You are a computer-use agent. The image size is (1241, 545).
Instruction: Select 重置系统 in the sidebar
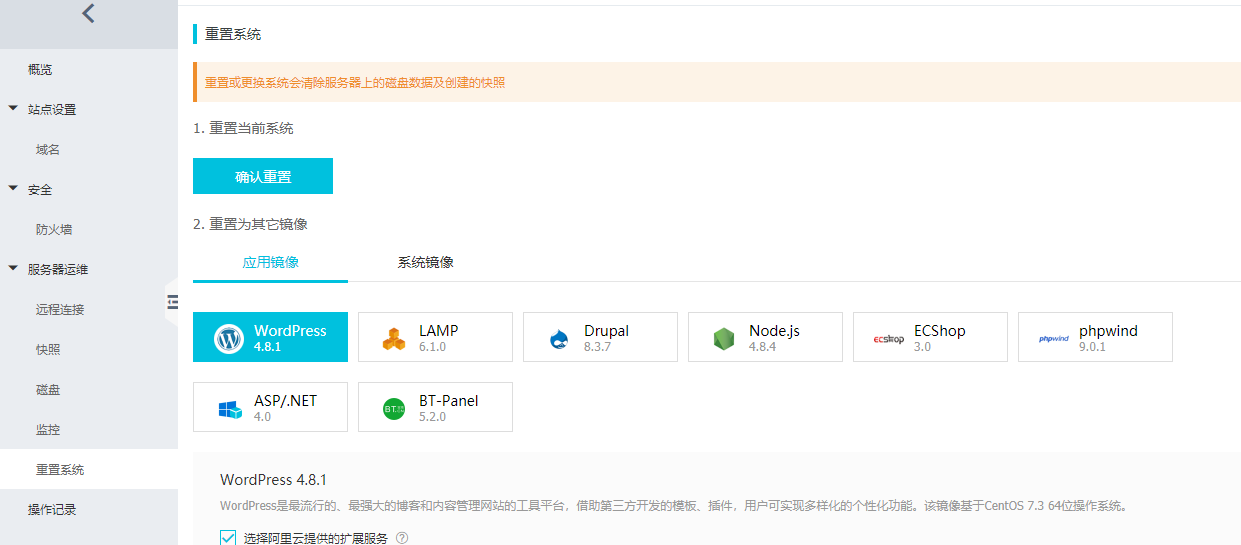tap(89, 470)
